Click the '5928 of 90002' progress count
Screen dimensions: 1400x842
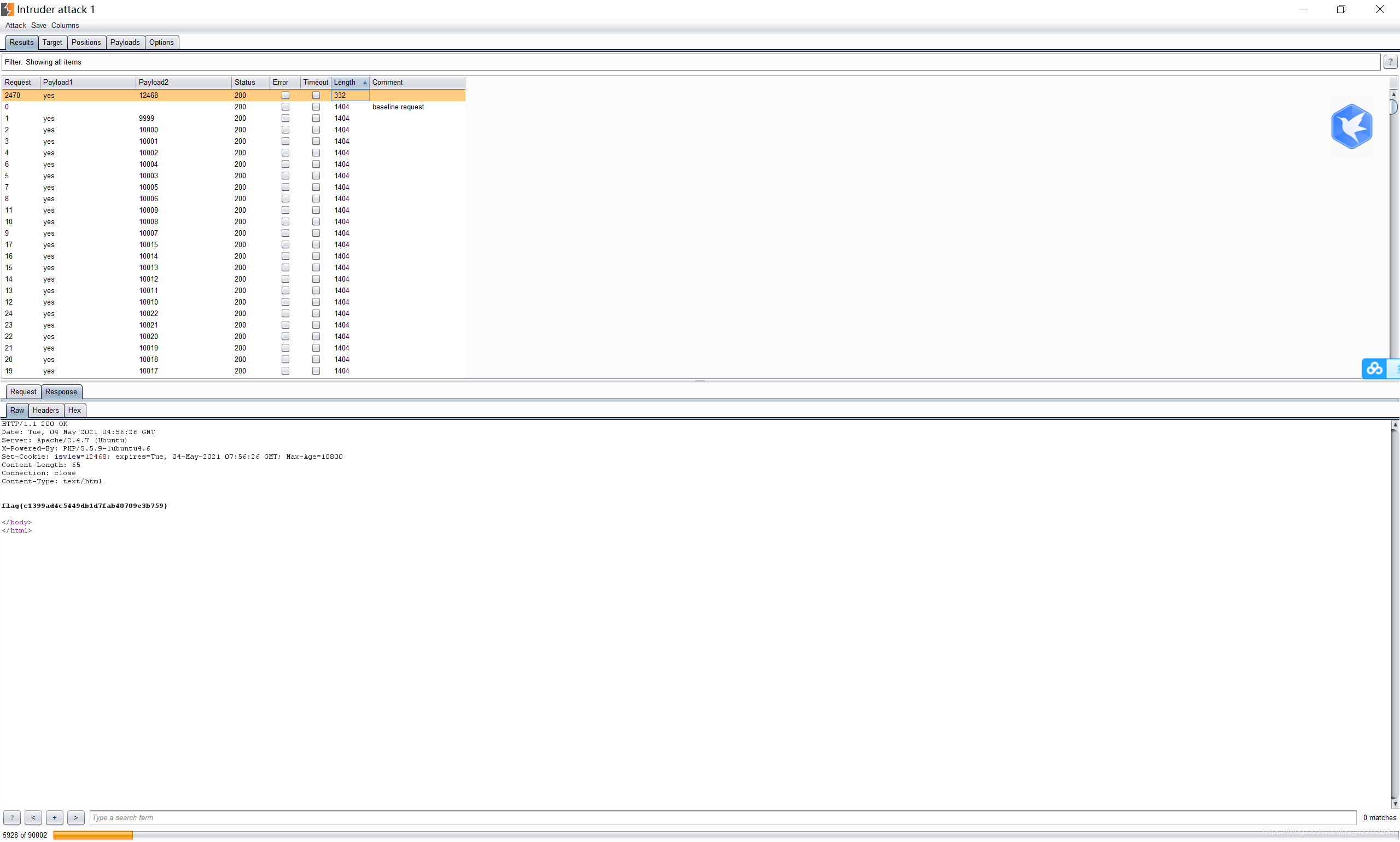click(25, 835)
